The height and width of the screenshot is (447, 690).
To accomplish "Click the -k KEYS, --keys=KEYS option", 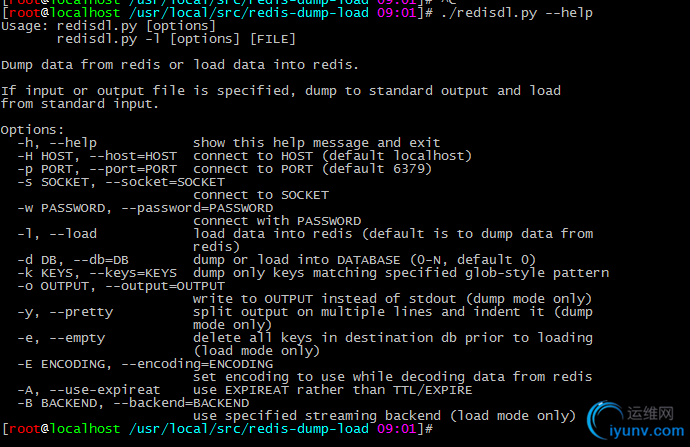I will click(x=97, y=273).
